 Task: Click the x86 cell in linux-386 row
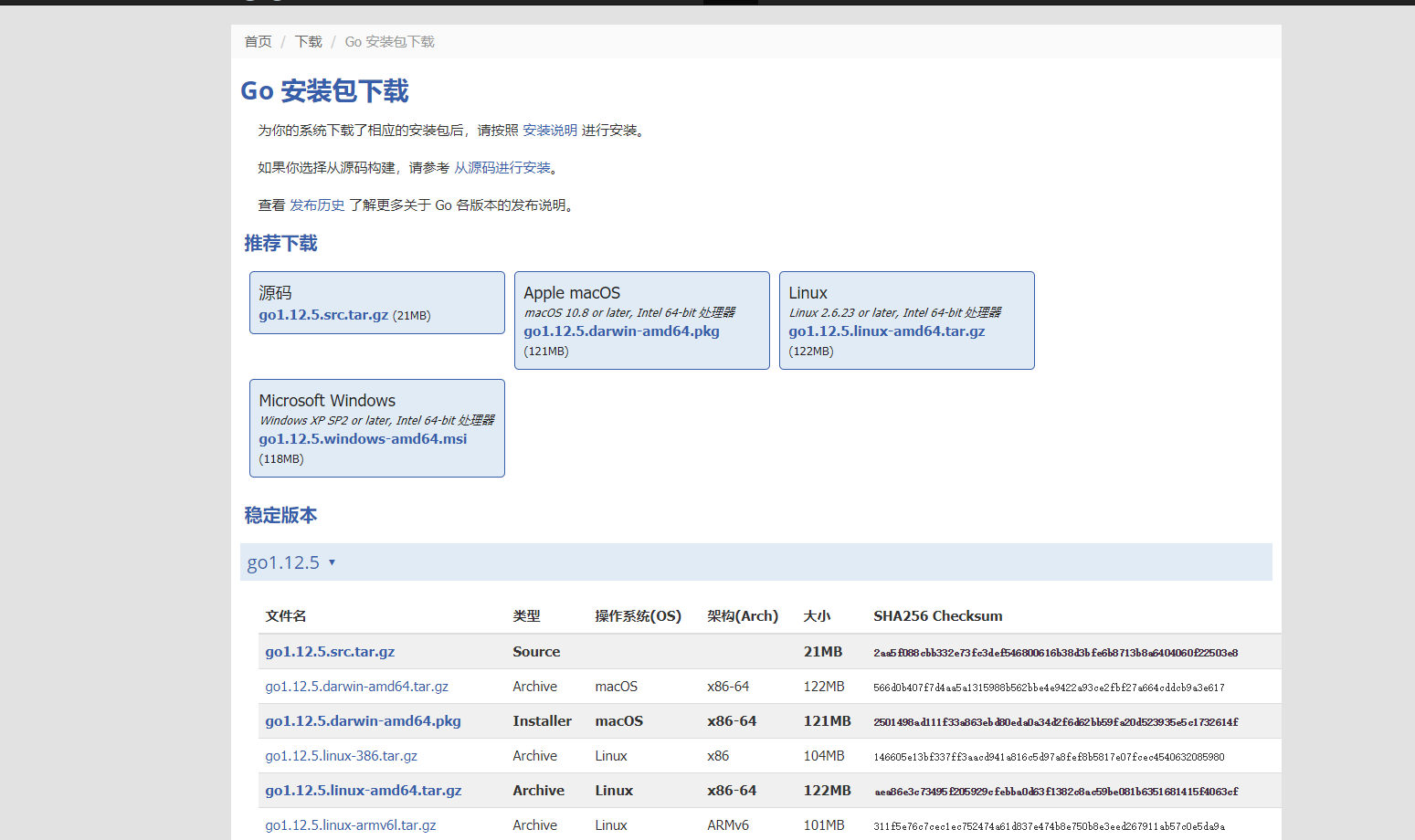click(717, 756)
